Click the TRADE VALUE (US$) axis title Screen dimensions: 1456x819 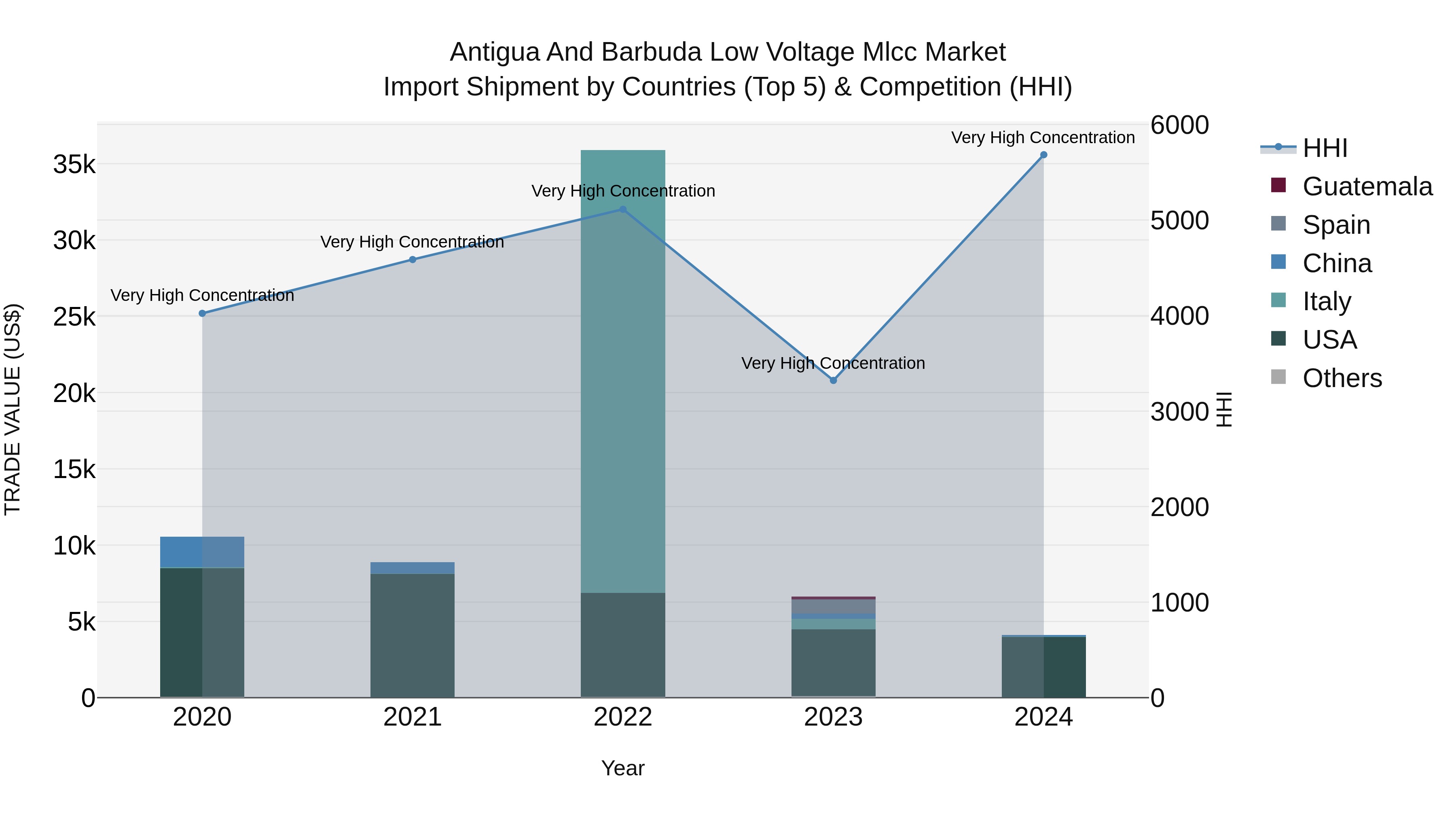pyautogui.click(x=13, y=409)
